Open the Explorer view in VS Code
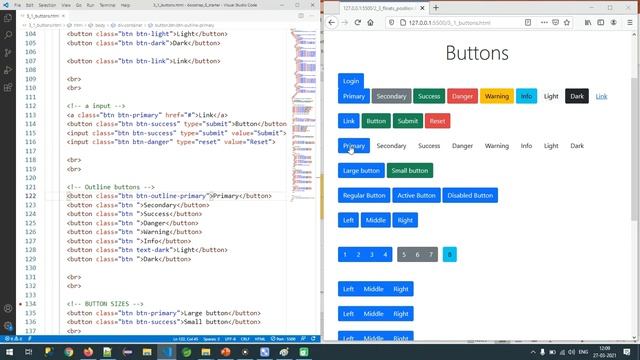640x360 pixels. pyautogui.click(x=8, y=18)
